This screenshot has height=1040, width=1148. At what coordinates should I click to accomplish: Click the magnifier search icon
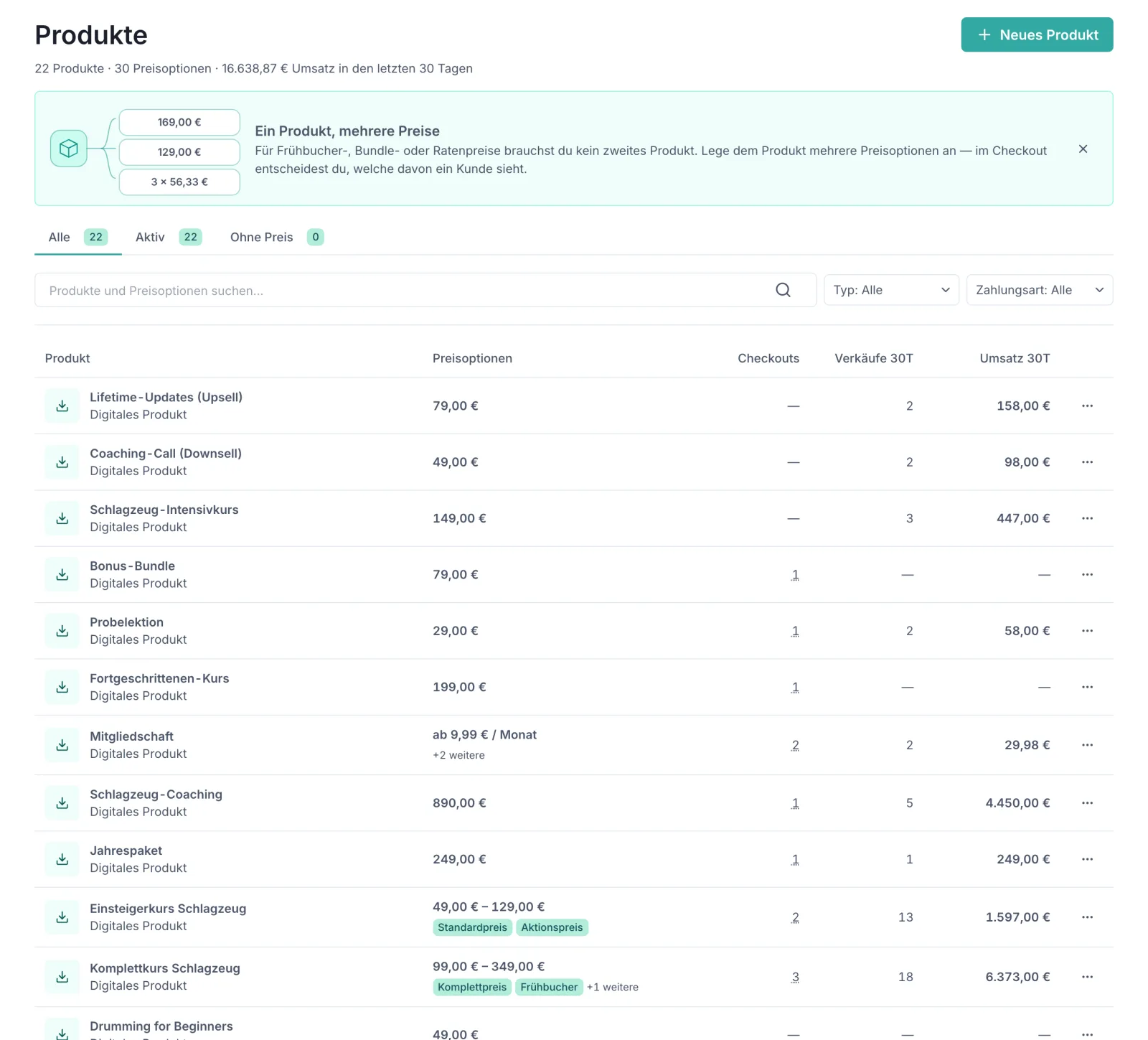click(x=783, y=290)
